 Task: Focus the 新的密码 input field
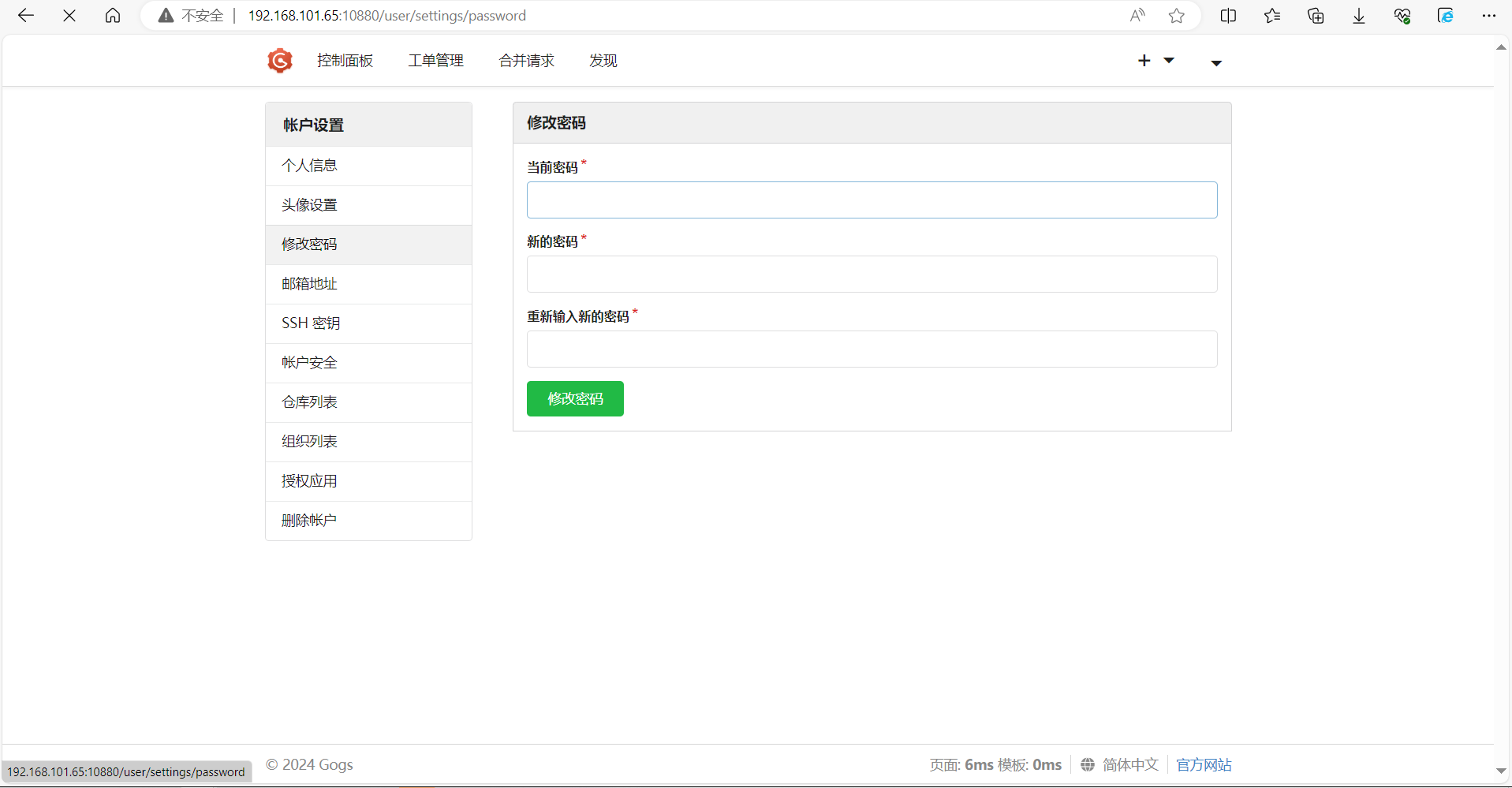872,274
